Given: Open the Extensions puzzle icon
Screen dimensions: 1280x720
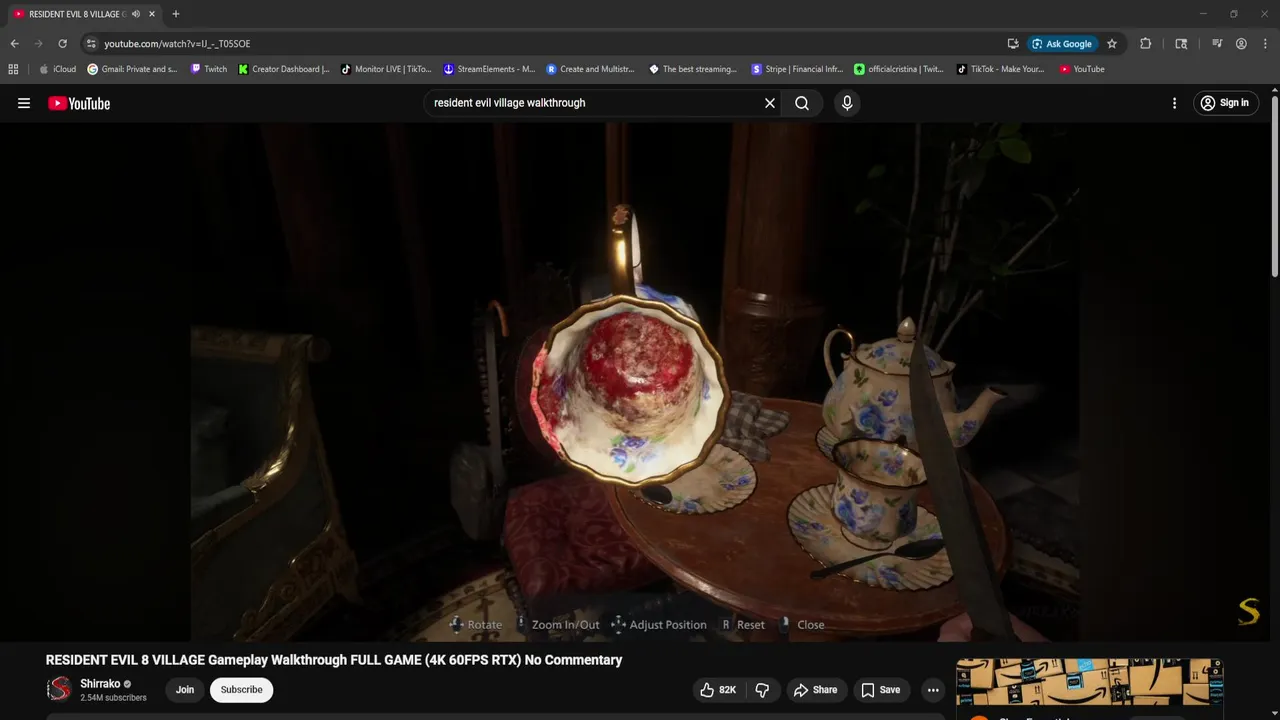Looking at the screenshot, I should click(x=1146, y=44).
